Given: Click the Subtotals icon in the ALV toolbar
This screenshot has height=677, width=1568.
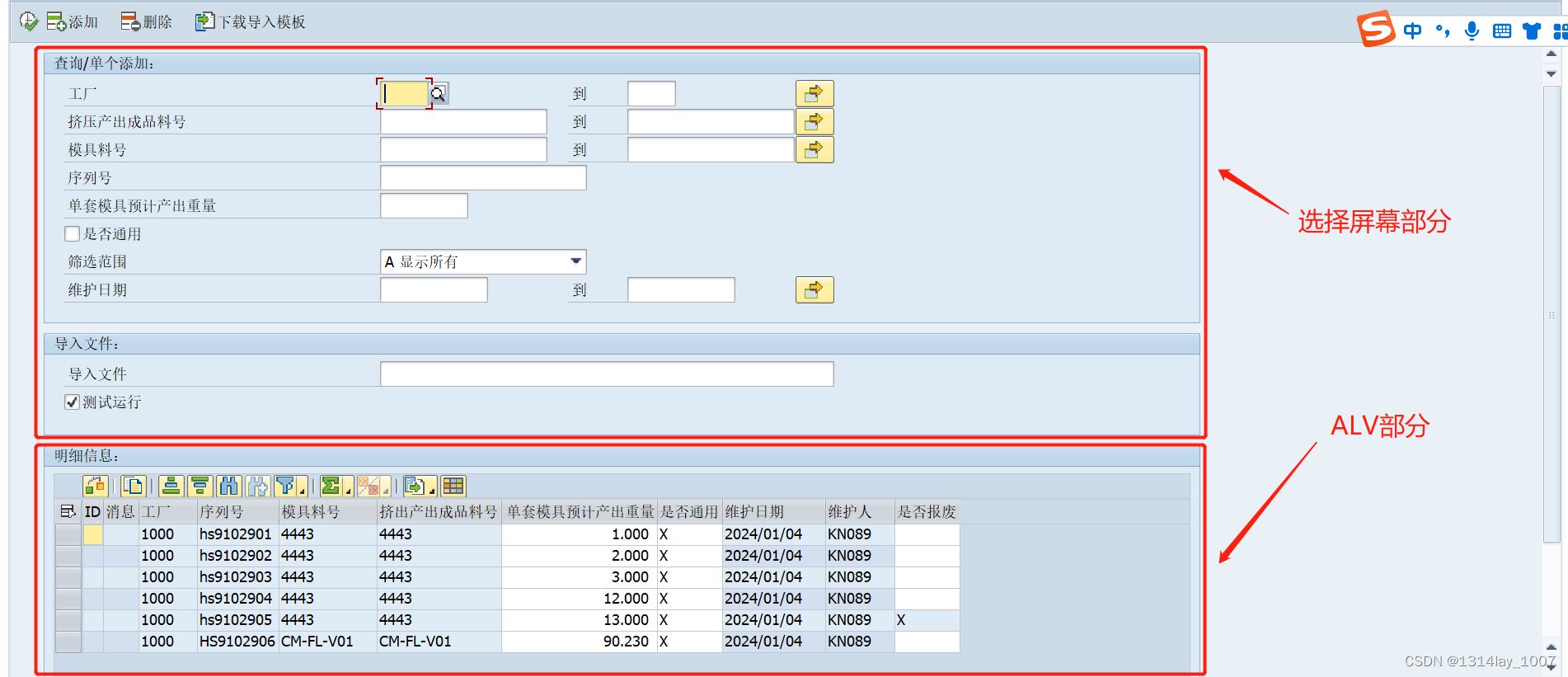Looking at the screenshot, I should point(369,487).
